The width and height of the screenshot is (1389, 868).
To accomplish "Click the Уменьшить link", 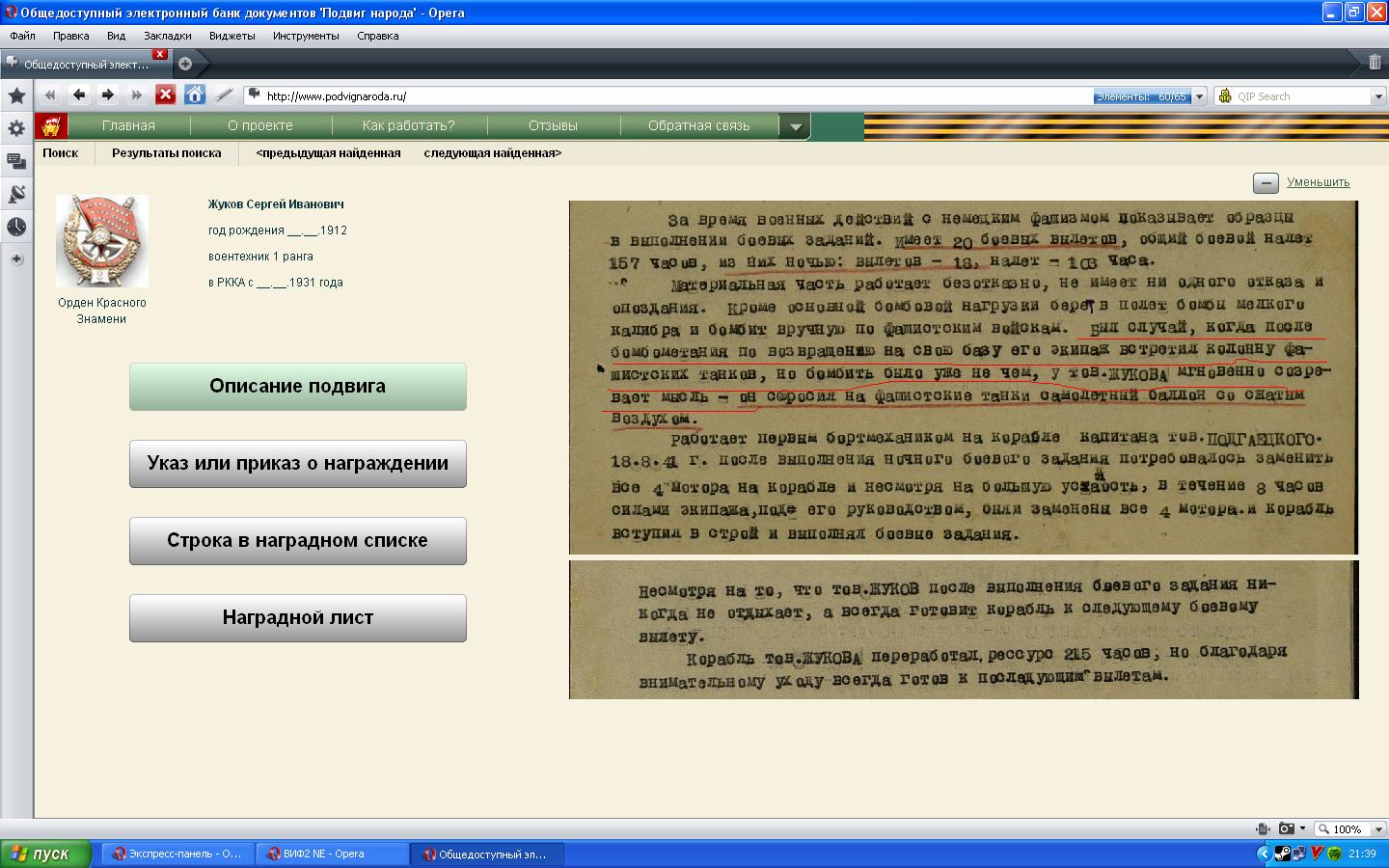I will click(1318, 182).
